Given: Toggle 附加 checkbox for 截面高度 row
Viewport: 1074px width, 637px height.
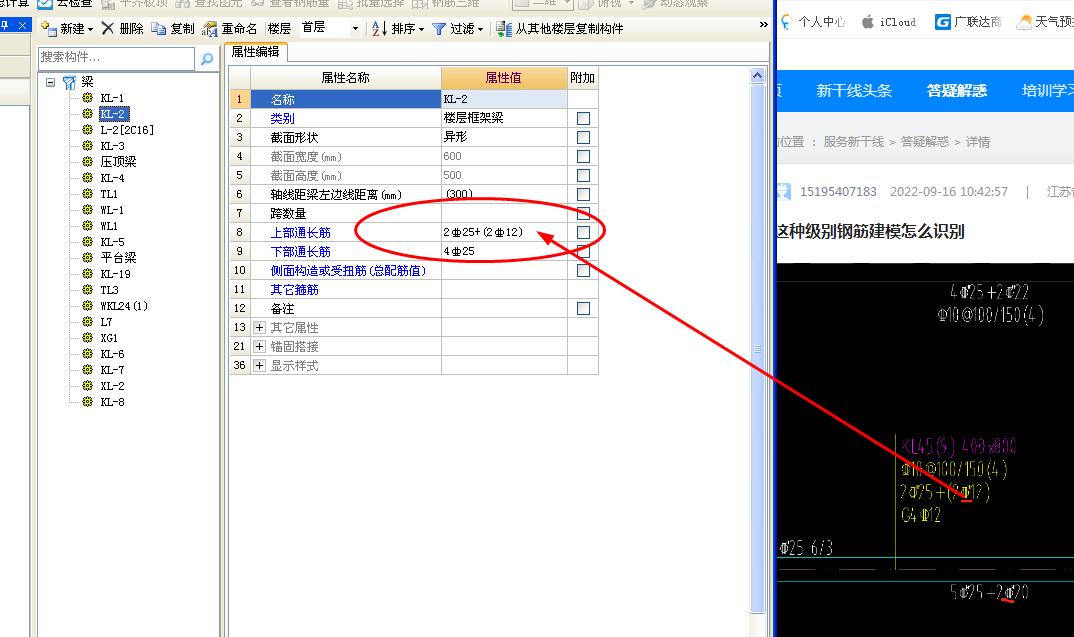Looking at the screenshot, I should pyautogui.click(x=583, y=175).
